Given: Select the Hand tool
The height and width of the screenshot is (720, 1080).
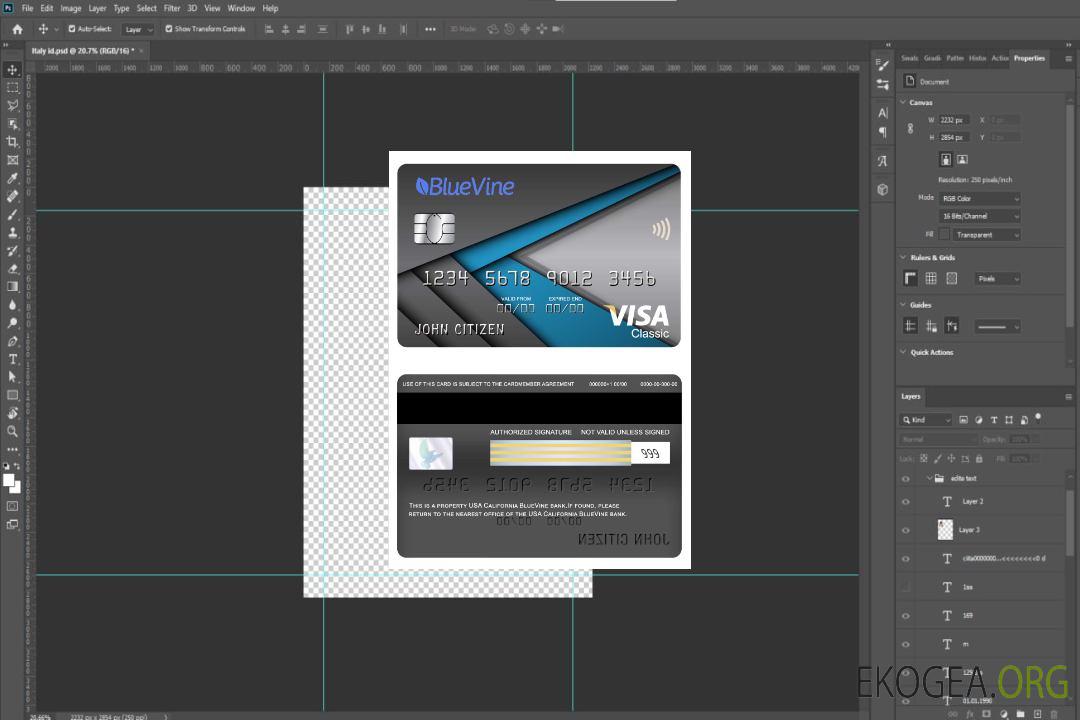Looking at the screenshot, I should tap(12, 413).
